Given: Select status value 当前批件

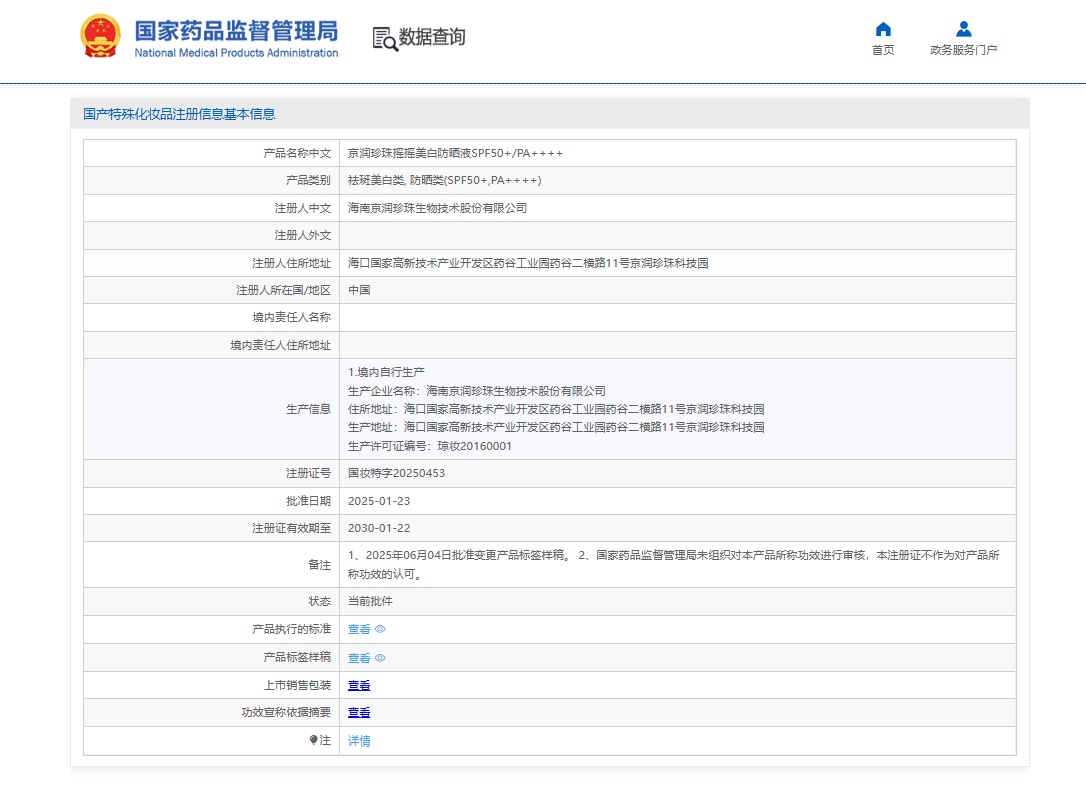Looking at the screenshot, I should 370,601.
